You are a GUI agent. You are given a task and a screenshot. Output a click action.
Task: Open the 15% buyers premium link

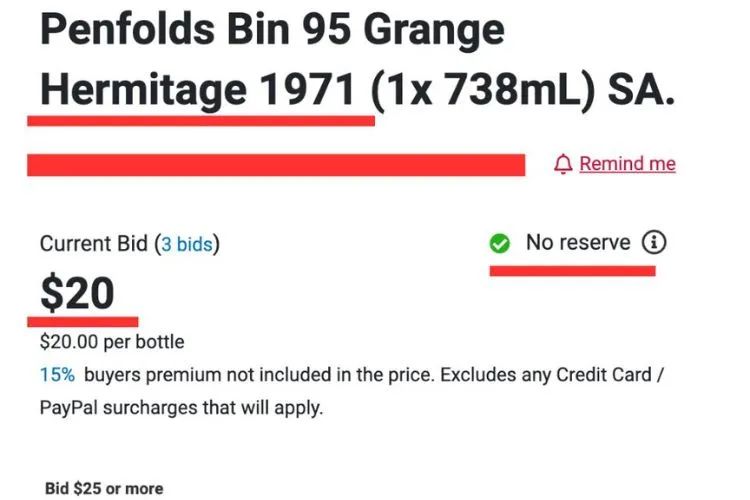click(57, 375)
